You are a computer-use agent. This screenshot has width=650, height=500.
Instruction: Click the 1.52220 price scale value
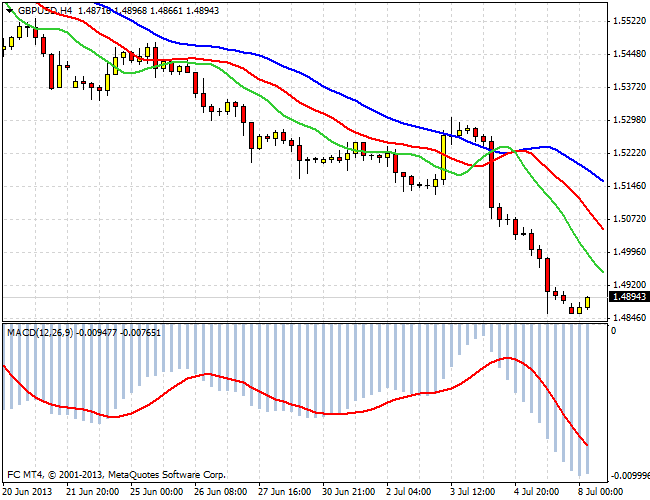pos(629,153)
